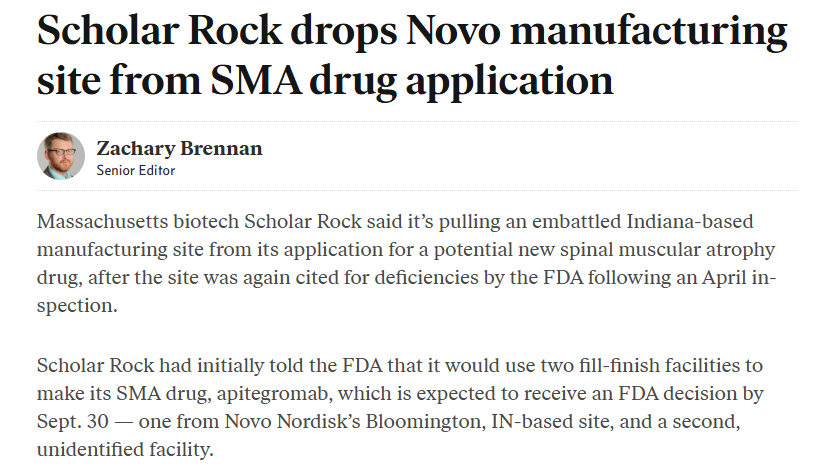Click Zachary Brennan's author profile photo
The width and height of the screenshot is (822, 470).
coord(61,156)
